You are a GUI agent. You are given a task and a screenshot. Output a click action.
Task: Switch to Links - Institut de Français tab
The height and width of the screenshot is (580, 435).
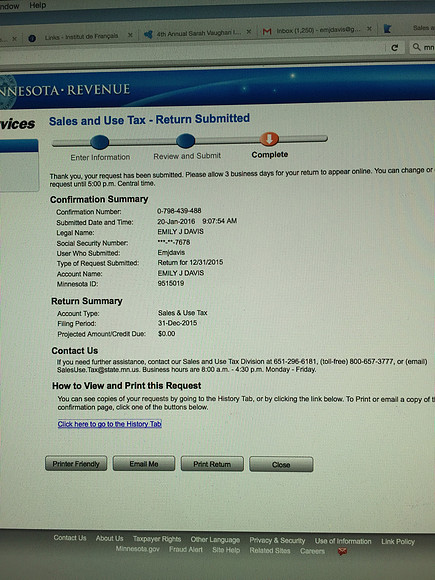[81, 36]
